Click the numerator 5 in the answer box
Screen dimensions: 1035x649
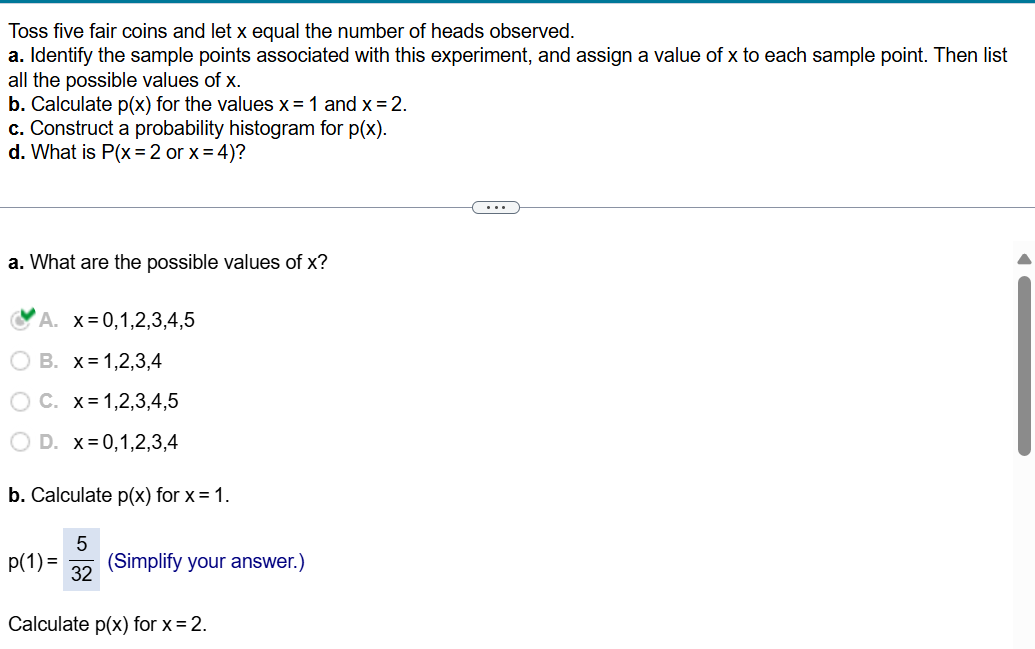coord(80,544)
